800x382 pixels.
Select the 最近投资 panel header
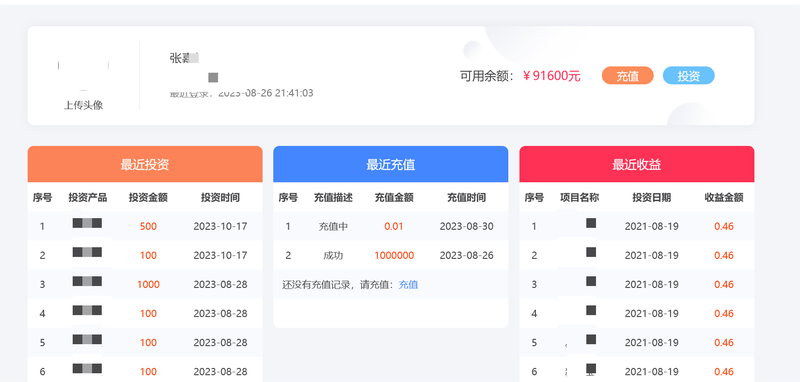[x=145, y=164]
